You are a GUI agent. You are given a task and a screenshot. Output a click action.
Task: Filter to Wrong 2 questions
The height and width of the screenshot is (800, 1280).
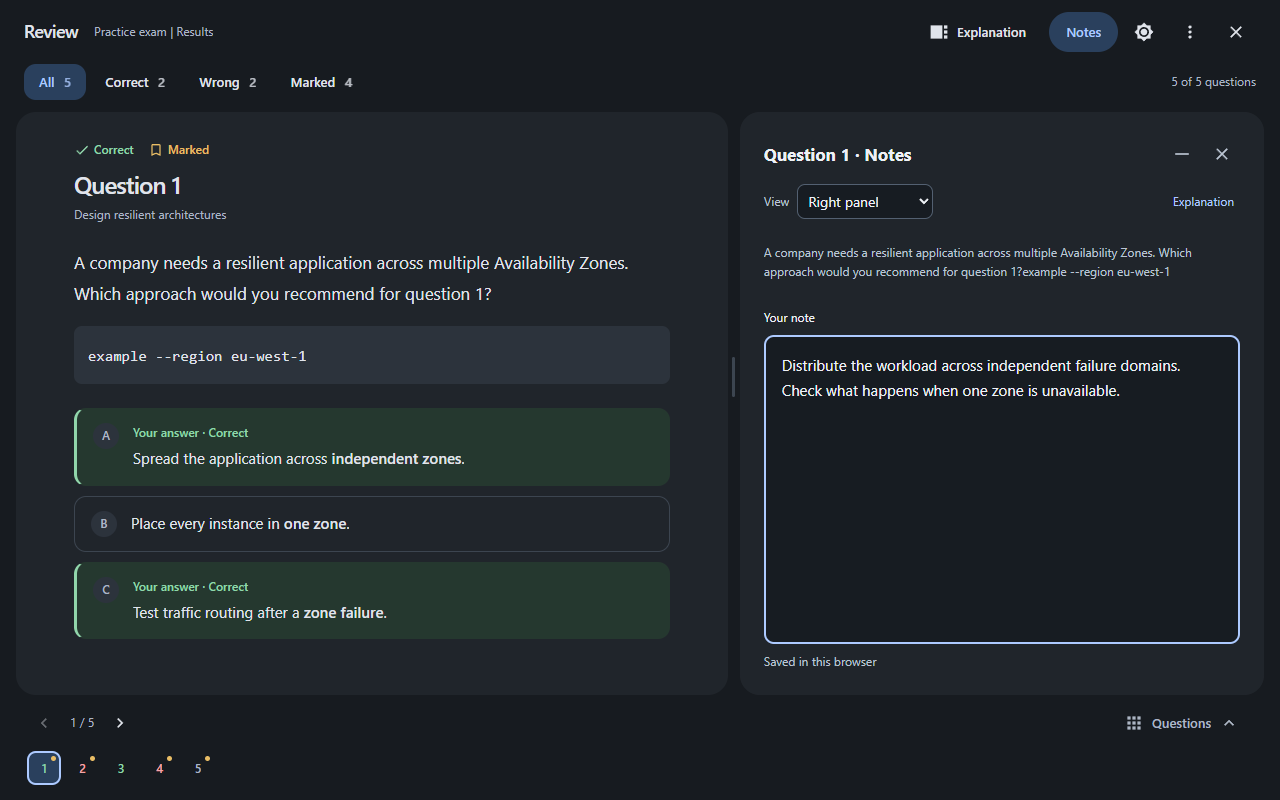tap(228, 82)
